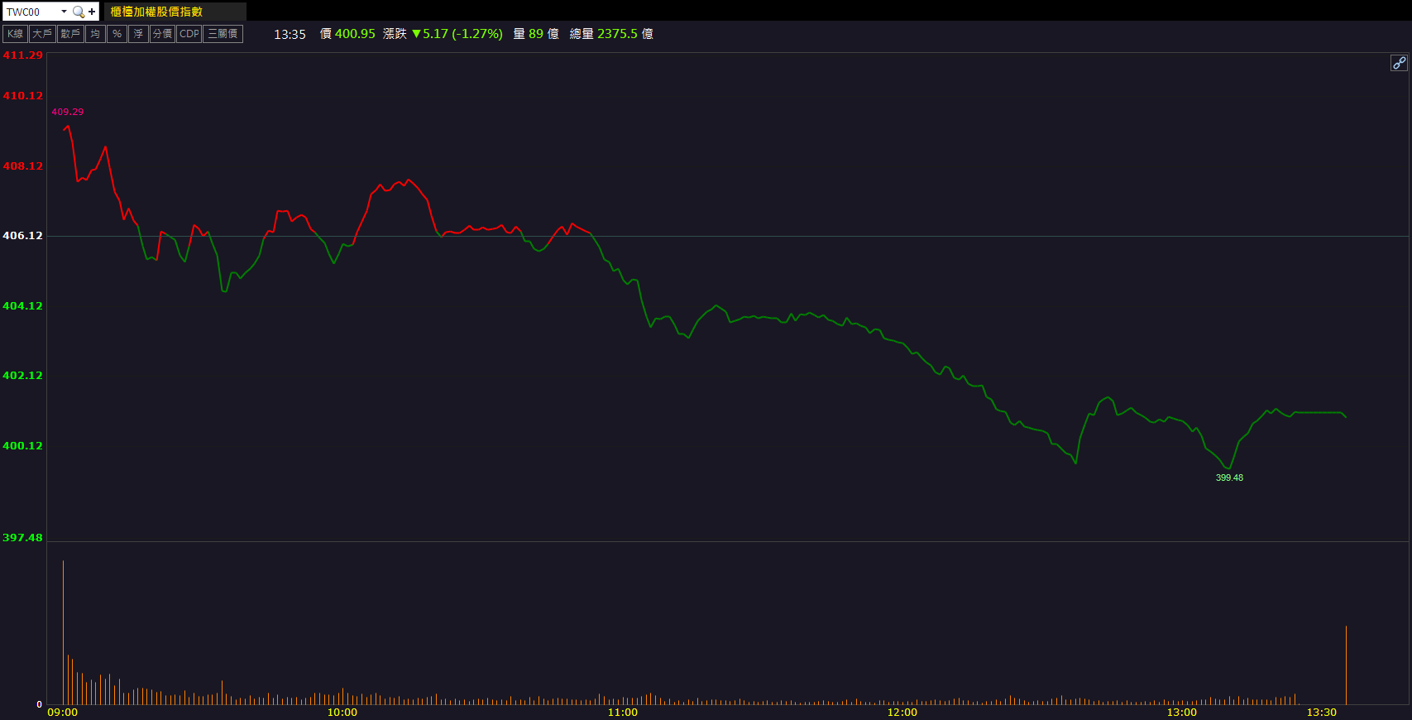Click the chart link icon at top right
1412x720 pixels.
point(1399,63)
